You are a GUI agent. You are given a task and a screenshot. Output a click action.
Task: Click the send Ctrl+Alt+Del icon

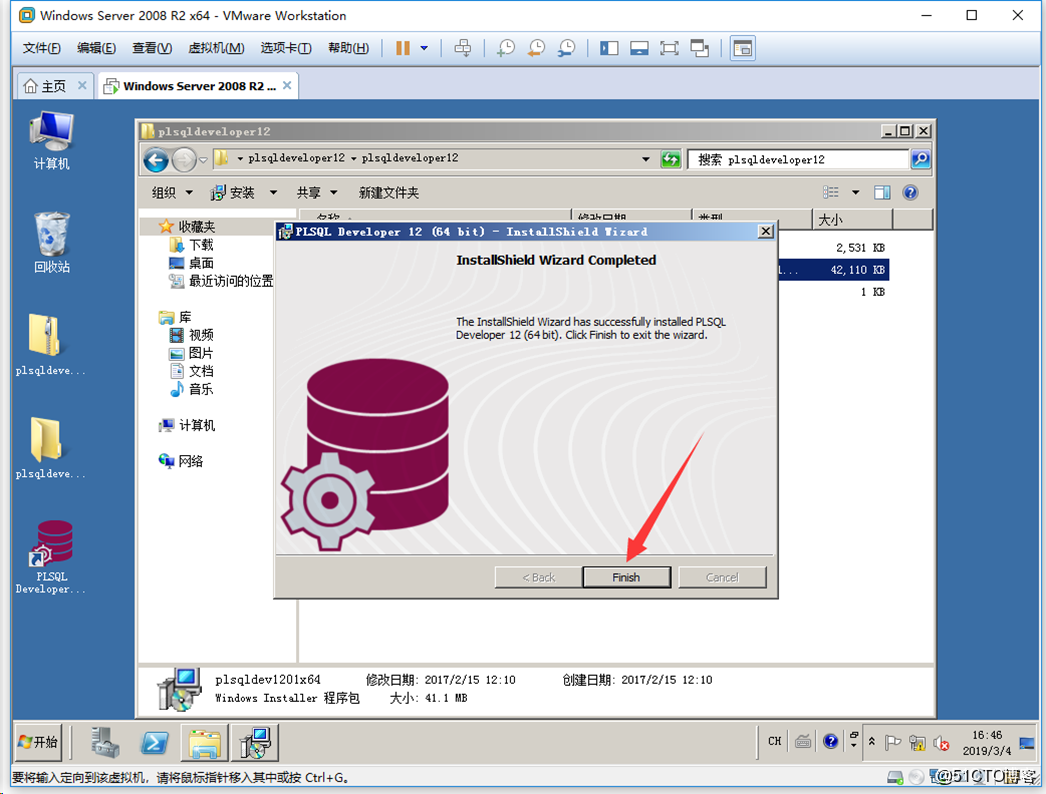(x=462, y=48)
